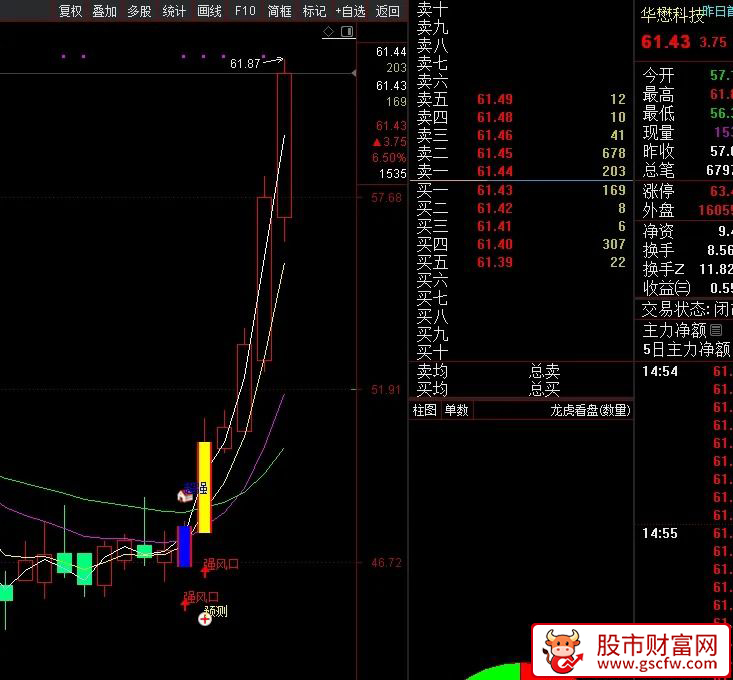The image size is (733, 680).
Task: Click the house icon on the chart
Action: (x=185, y=495)
